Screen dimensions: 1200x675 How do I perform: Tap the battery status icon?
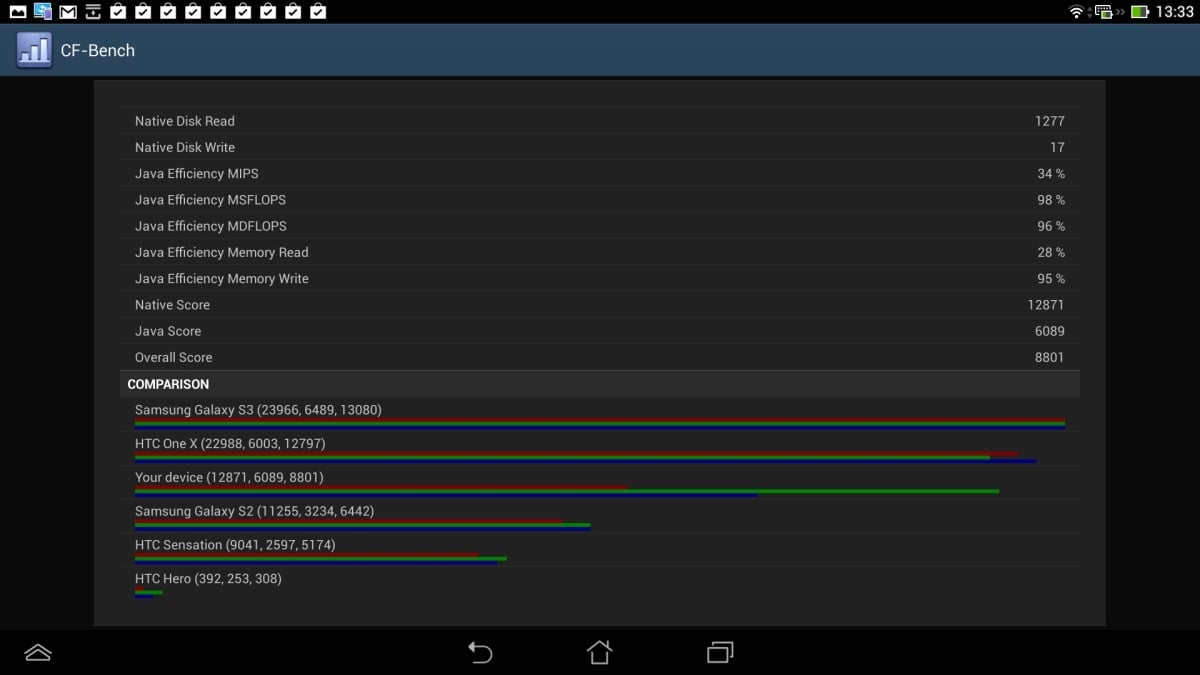pyautogui.click(x=1140, y=12)
